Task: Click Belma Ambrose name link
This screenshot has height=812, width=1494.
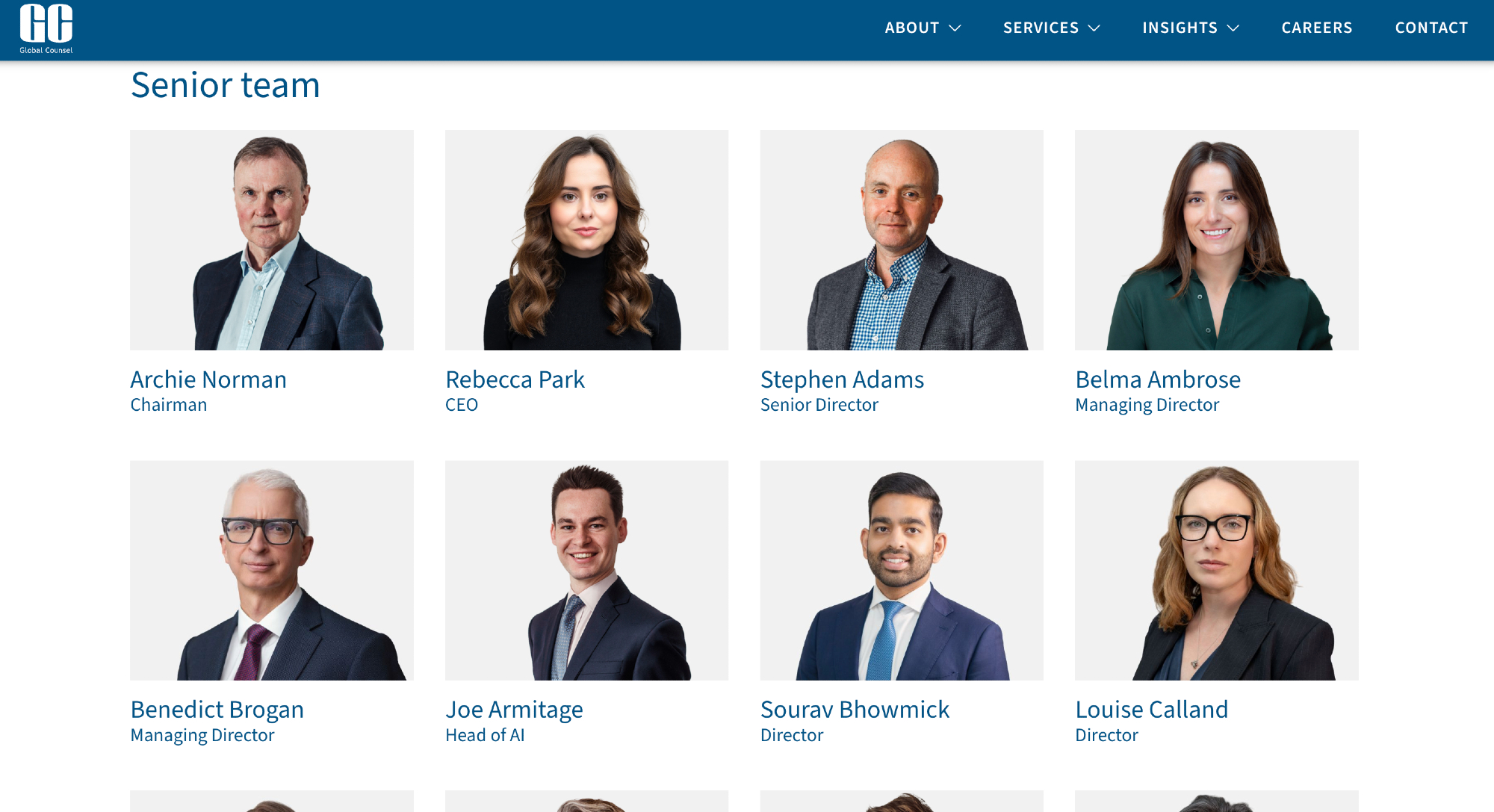Action: (x=1158, y=379)
